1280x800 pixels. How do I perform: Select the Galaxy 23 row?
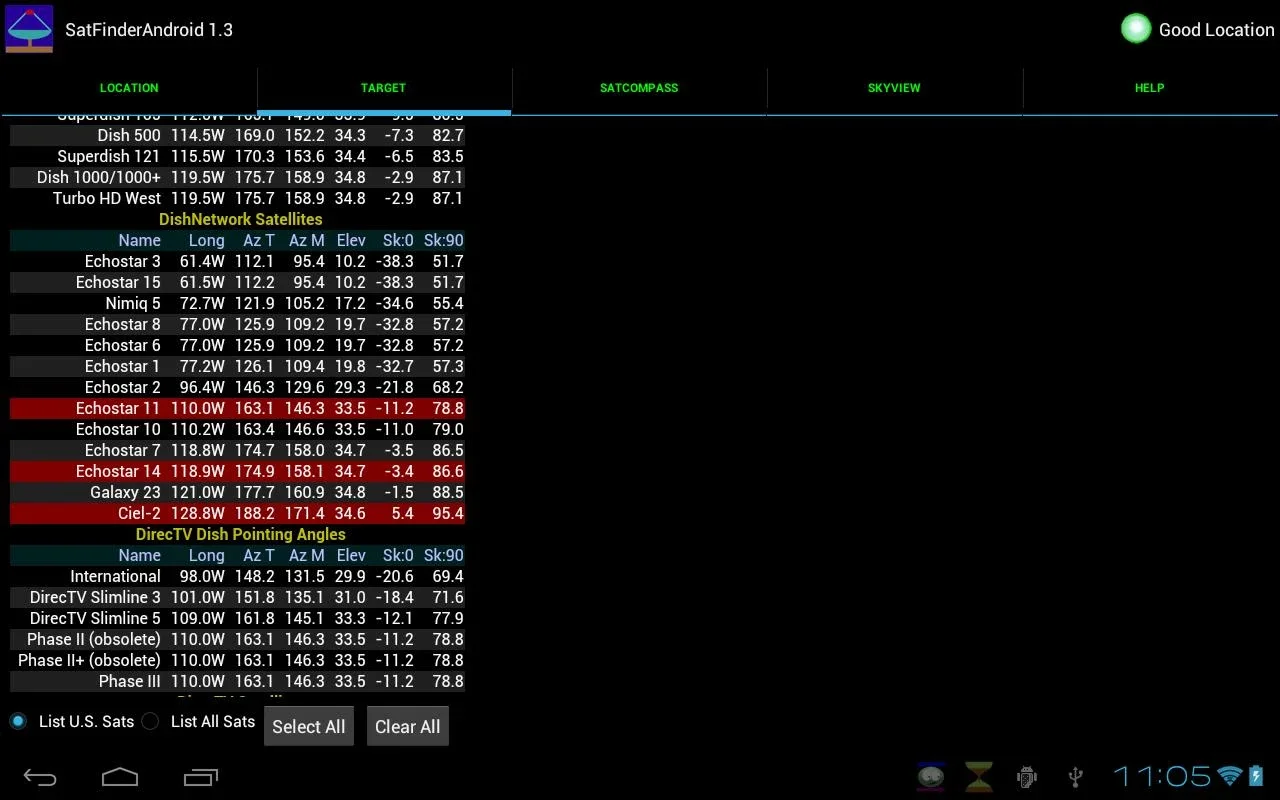(237, 492)
